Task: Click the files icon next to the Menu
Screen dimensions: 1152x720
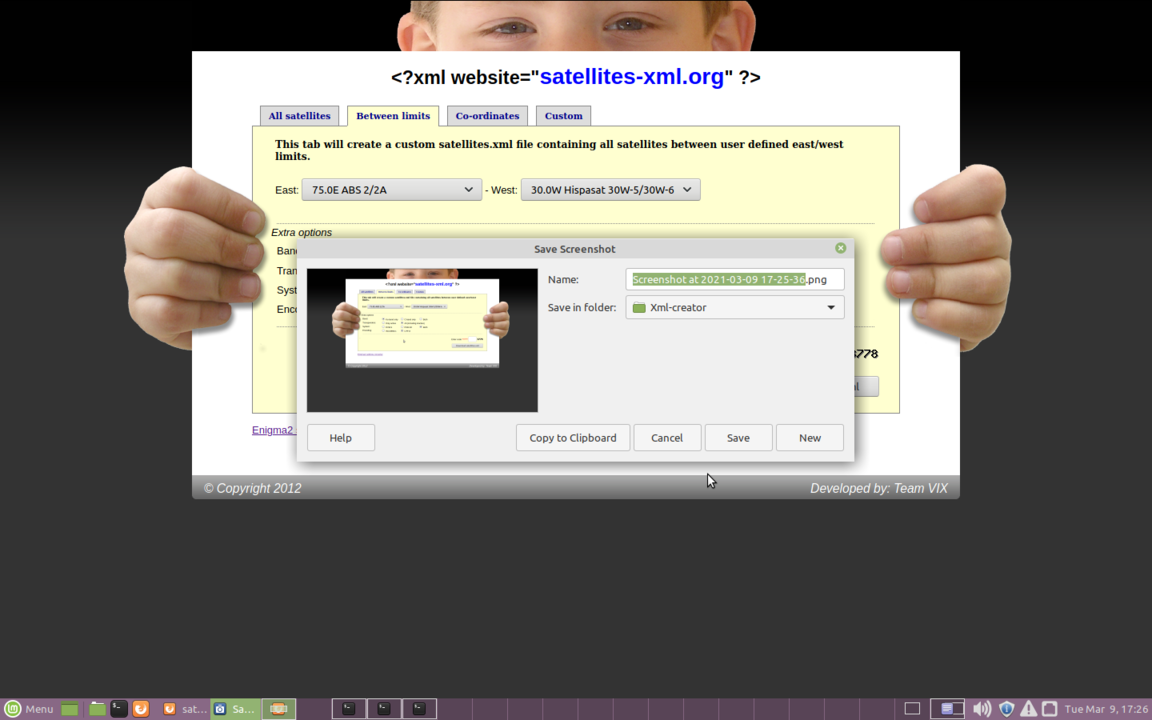Action: click(x=68, y=709)
